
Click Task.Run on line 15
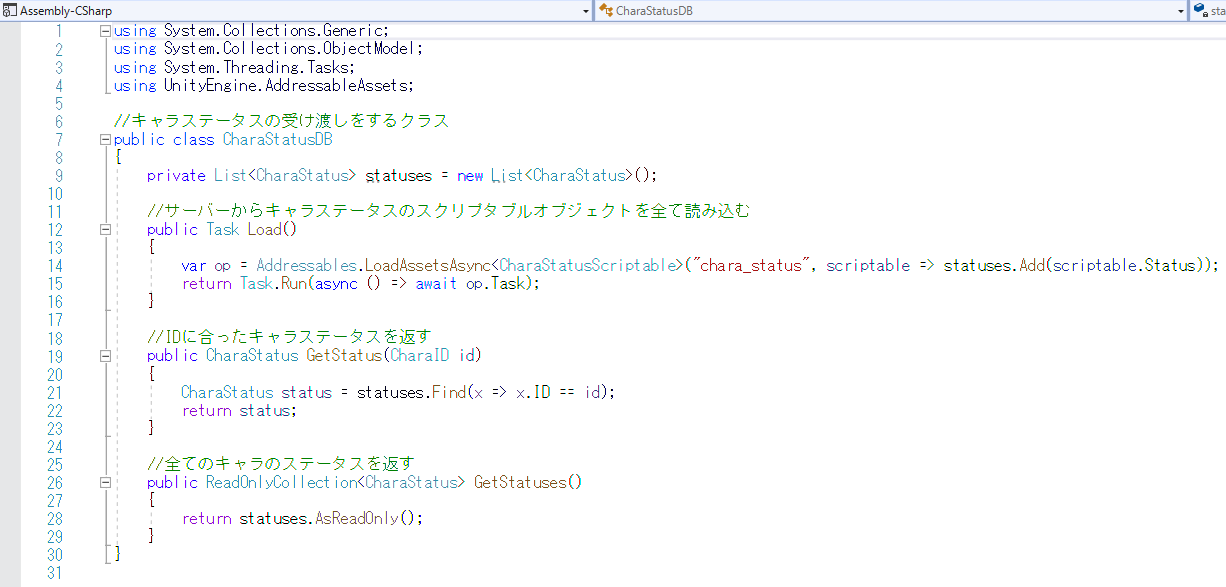click(273, 283)
